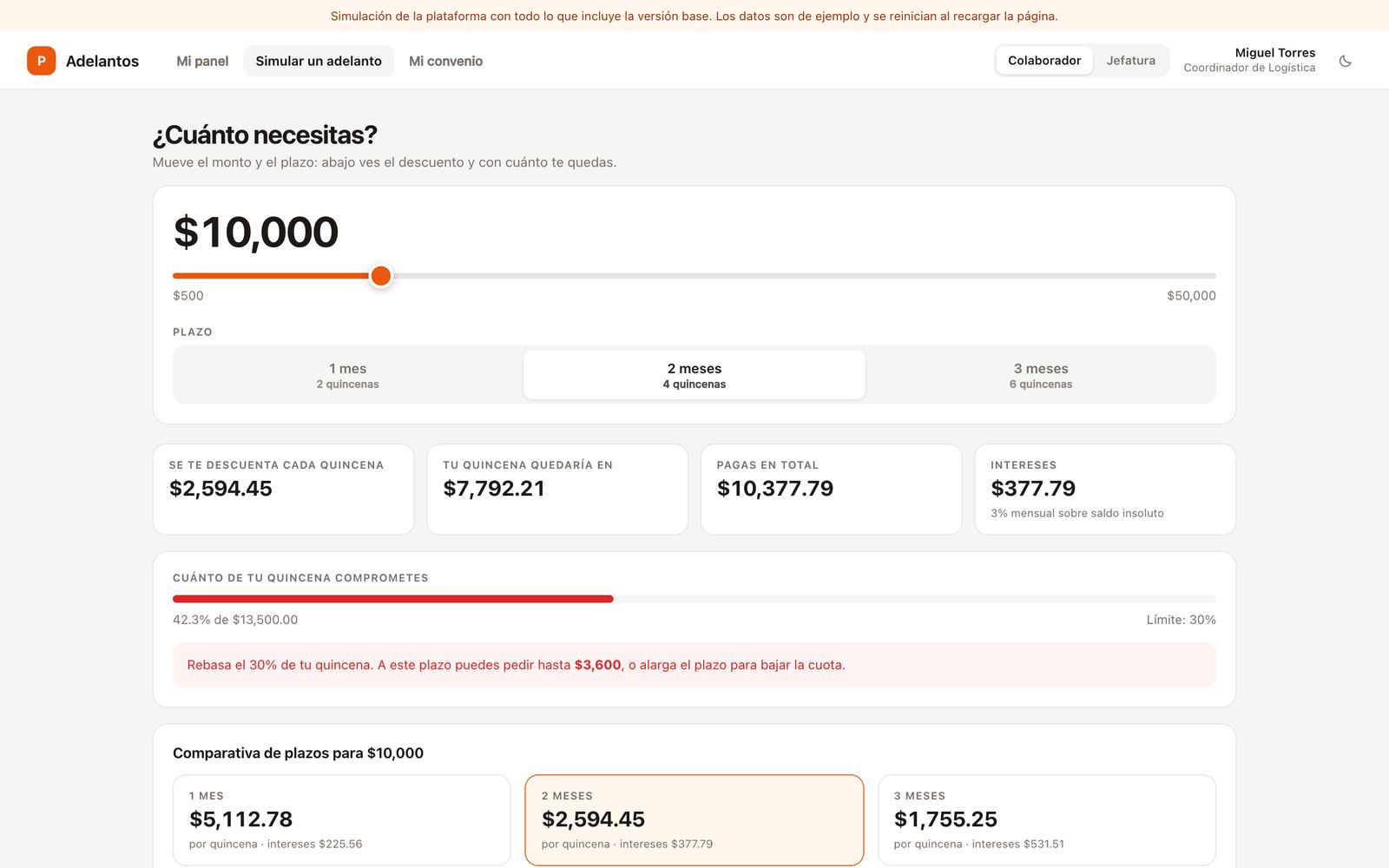Image resolution: width=1389 pixels, height=868 pixels.
Task: Pick the 3 MESES comparison card
Action: point(1047,819)
